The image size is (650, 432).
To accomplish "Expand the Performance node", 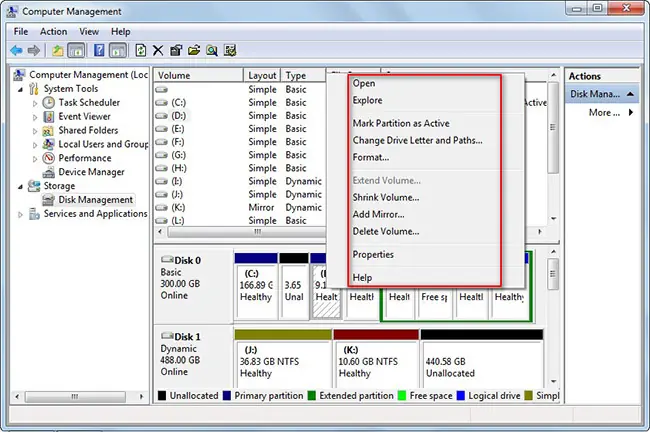I will tap(35, 159).
